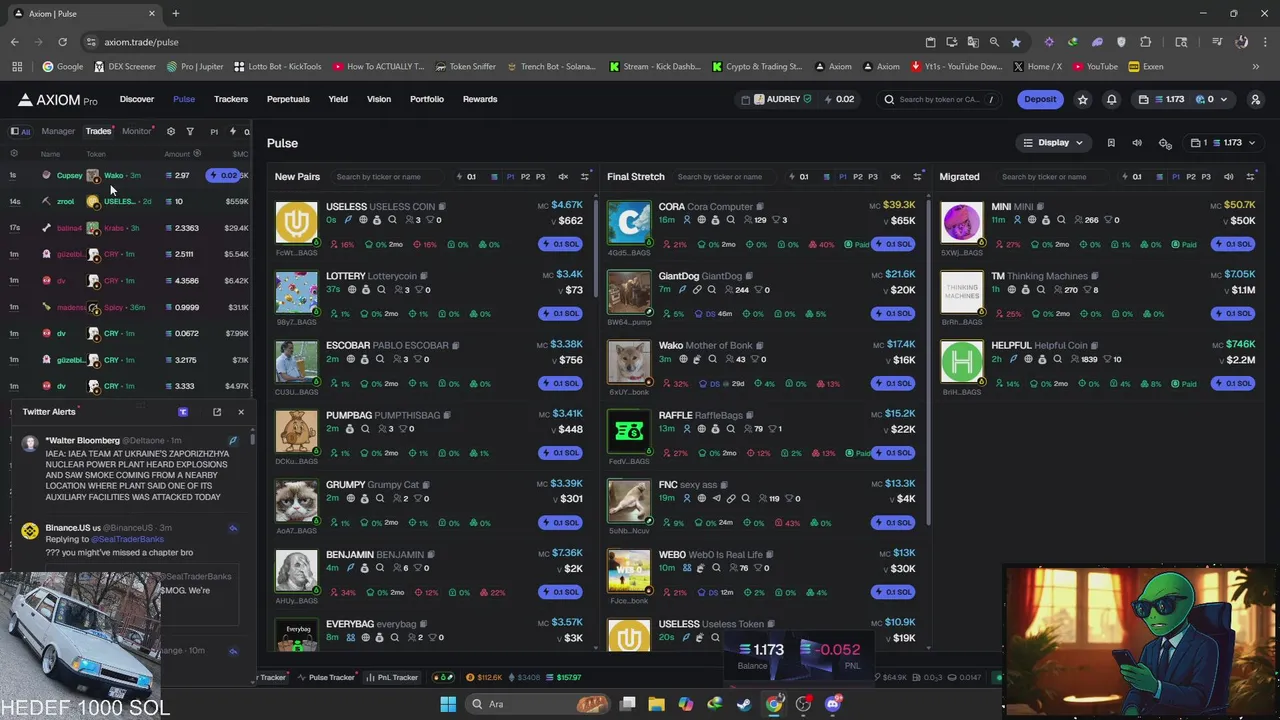This screenshot has width=1280, height=720.
Task: Close the Twitter Alerts panel
Action: 241,412
